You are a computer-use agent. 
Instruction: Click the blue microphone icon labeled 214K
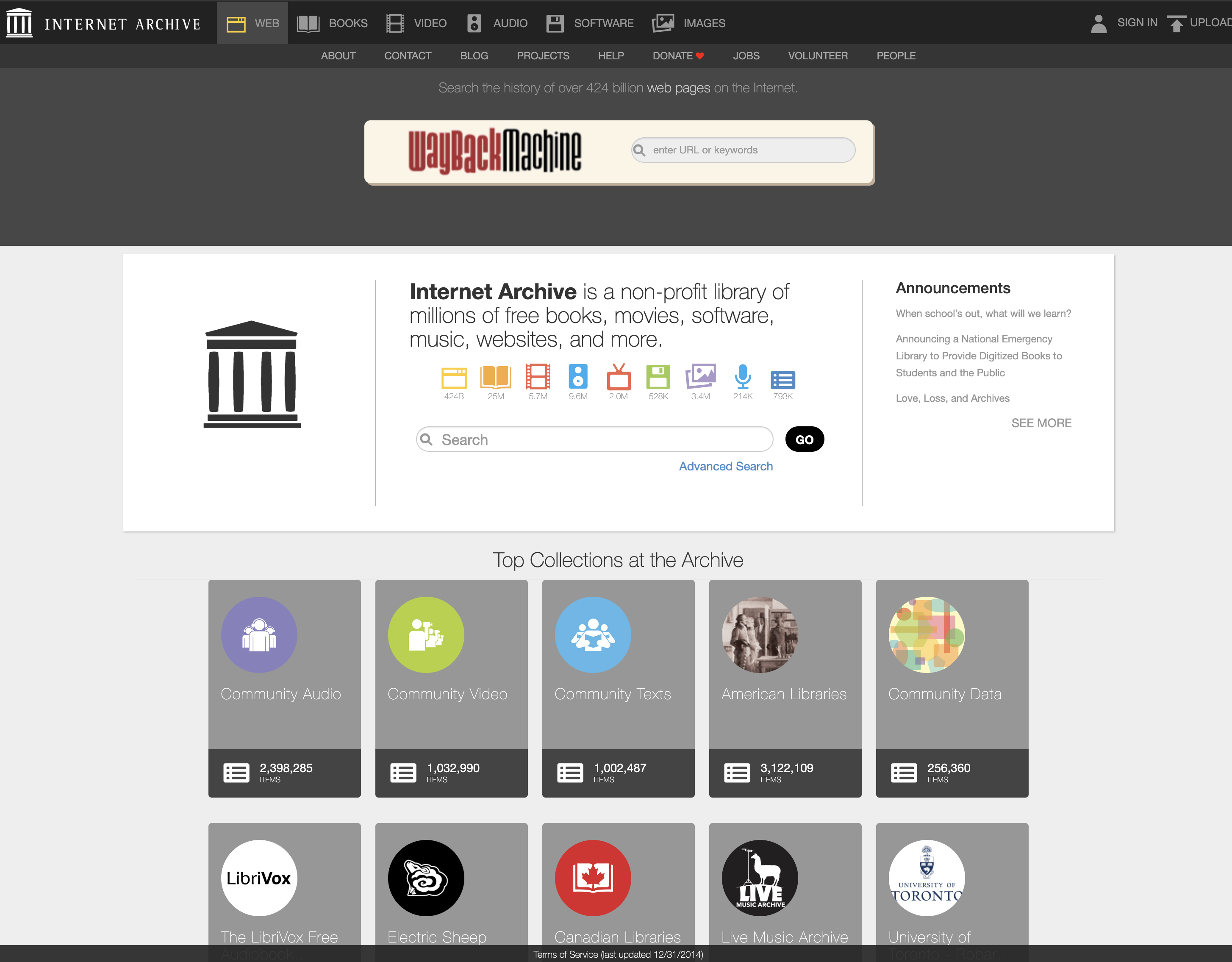(742, 376)
